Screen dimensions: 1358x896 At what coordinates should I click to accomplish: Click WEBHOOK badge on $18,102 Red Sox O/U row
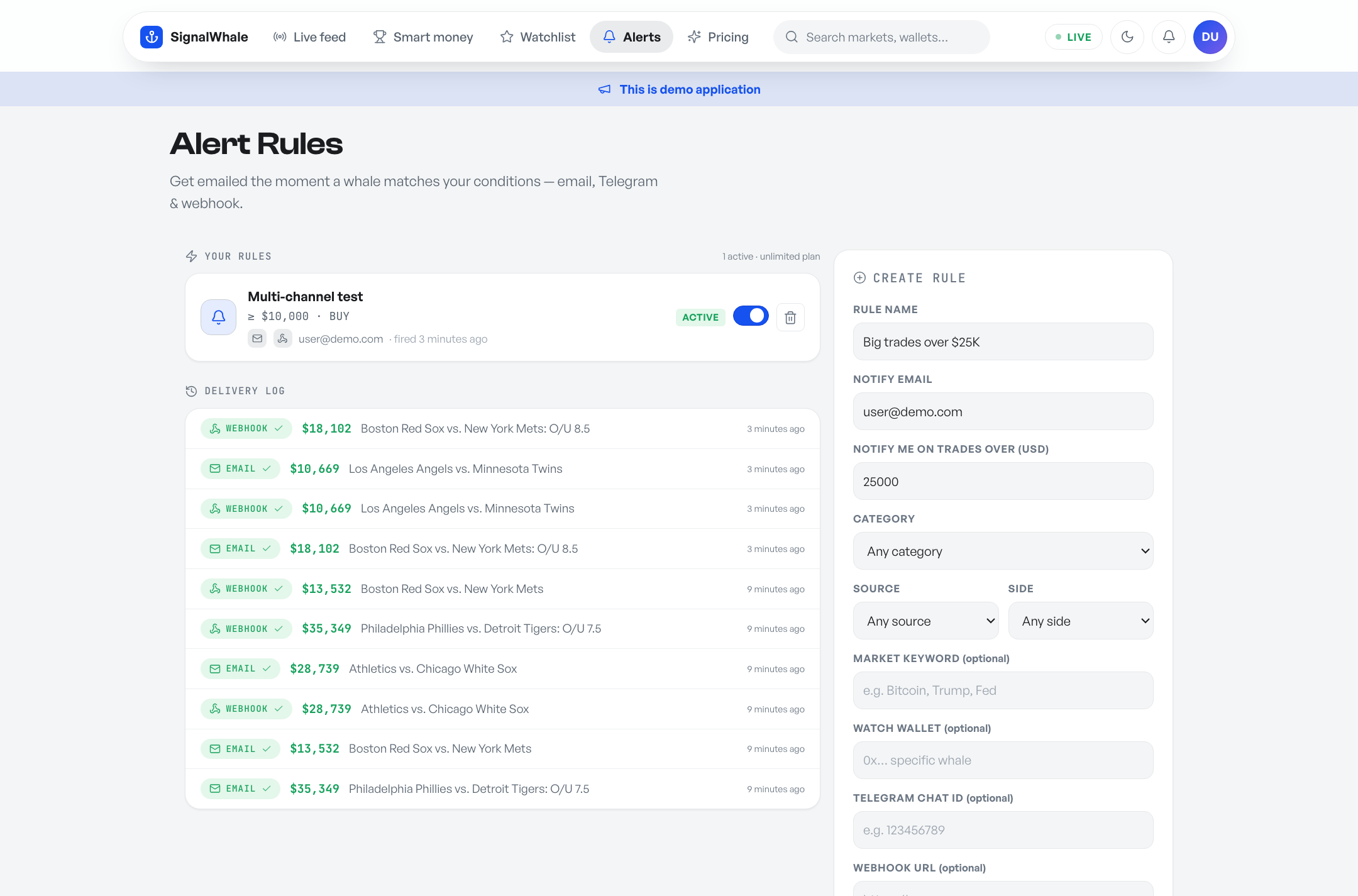[246, 429]
